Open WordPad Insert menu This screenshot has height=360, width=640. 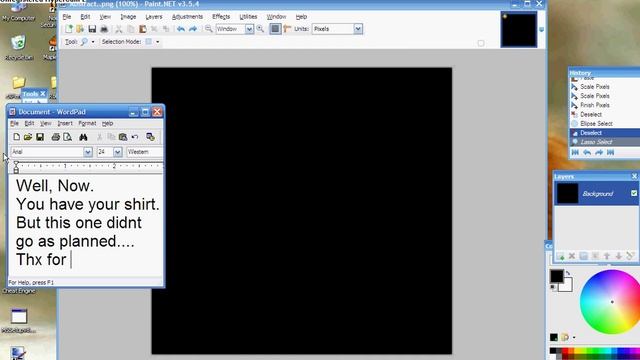[x=65, y=123]
